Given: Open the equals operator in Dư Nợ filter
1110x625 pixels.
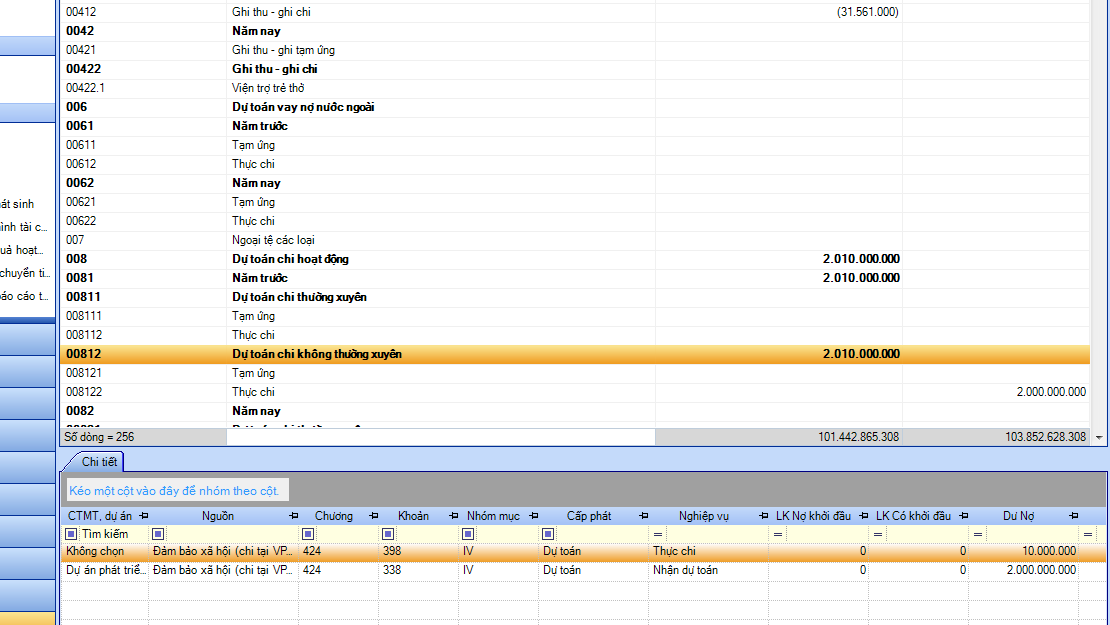Looking at the screenshot, I should (x=977, y=534).
